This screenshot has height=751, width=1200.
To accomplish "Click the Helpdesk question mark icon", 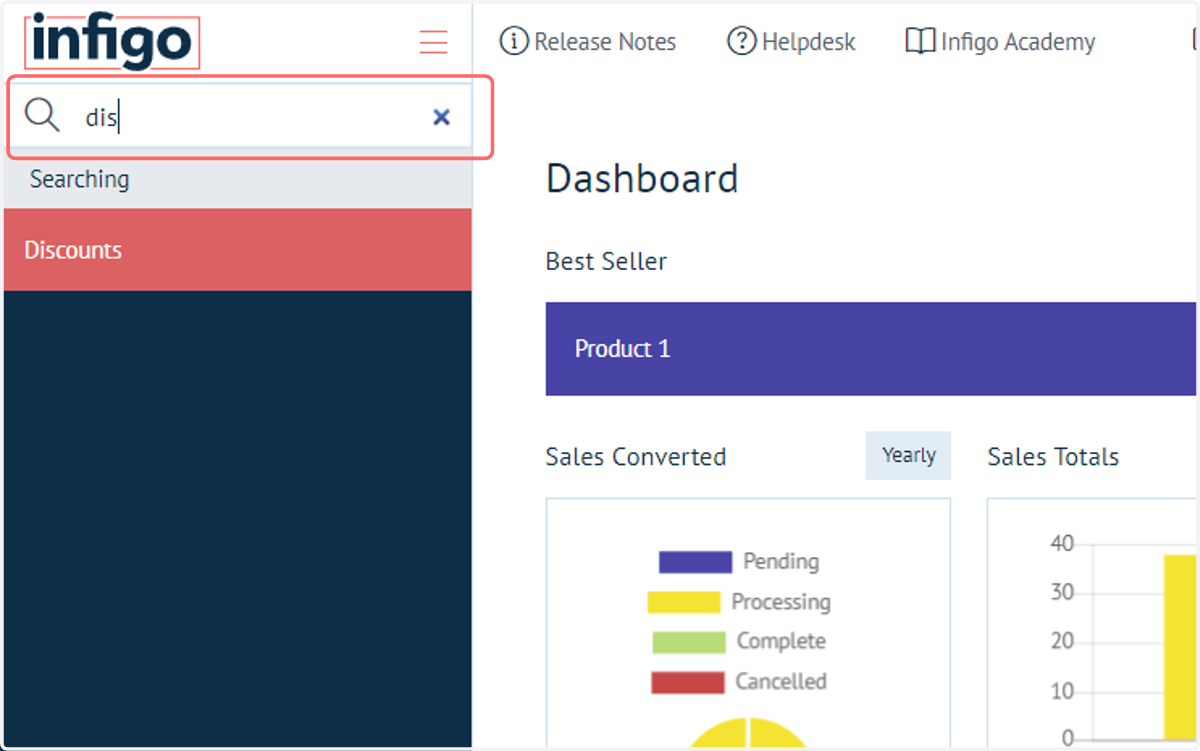I will coord(741,41).
